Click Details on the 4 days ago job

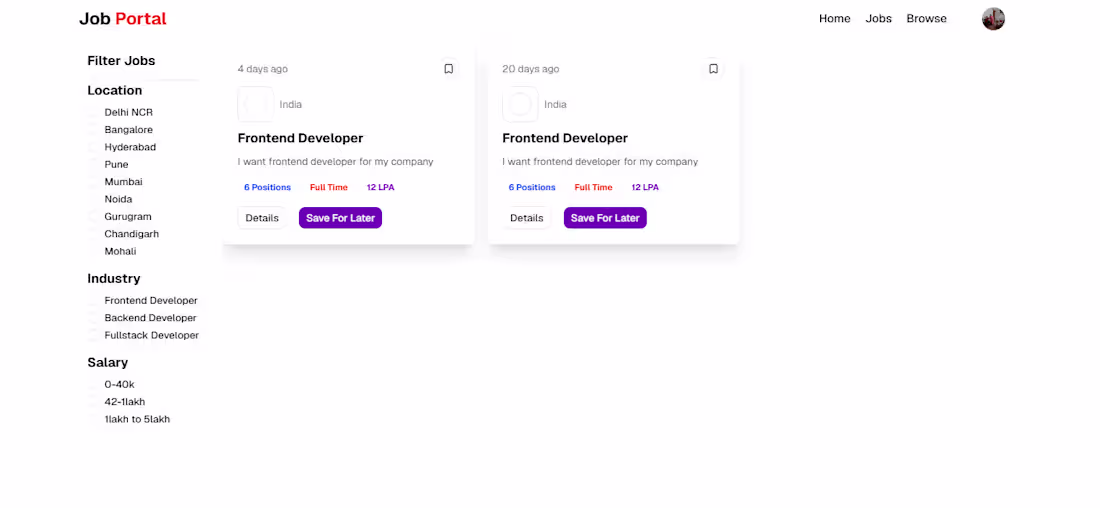click(262, 218)
